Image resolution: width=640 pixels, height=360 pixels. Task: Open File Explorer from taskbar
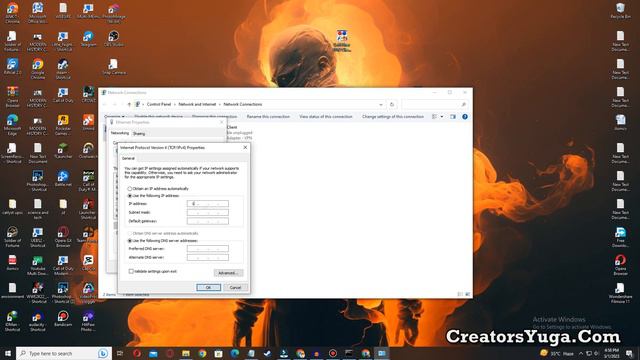(186, 353)
